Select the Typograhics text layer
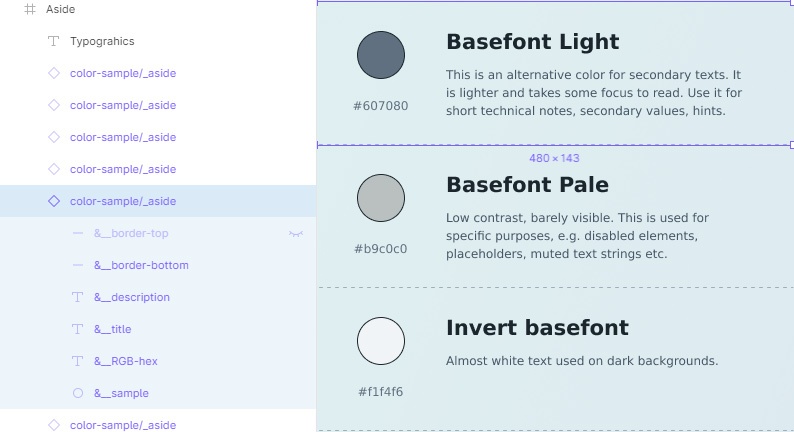794x432 pixels. [x=102, y=41]
